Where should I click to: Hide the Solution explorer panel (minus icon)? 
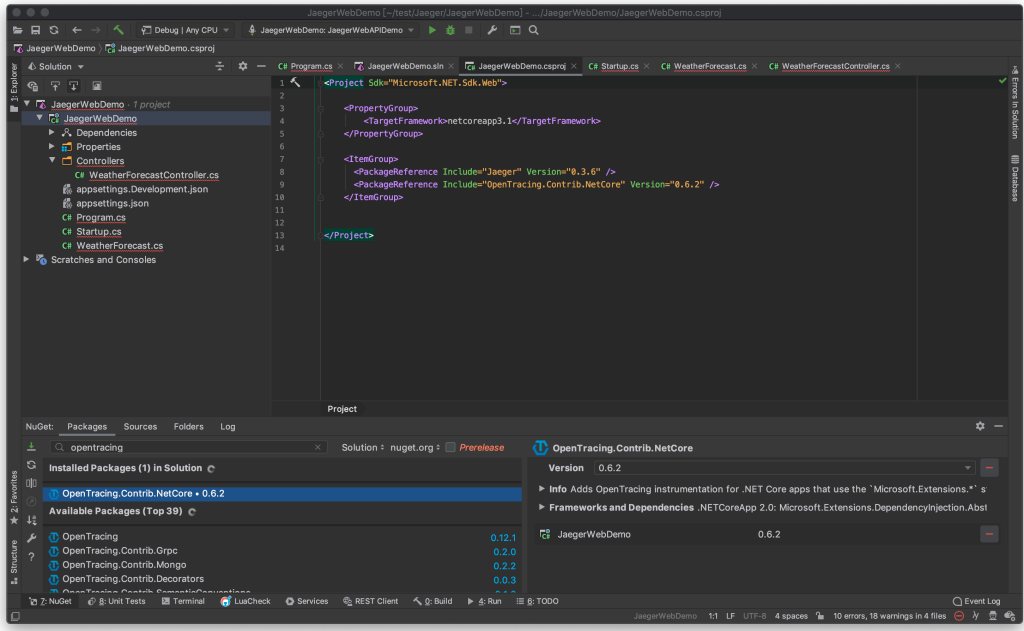pos(261,66)
